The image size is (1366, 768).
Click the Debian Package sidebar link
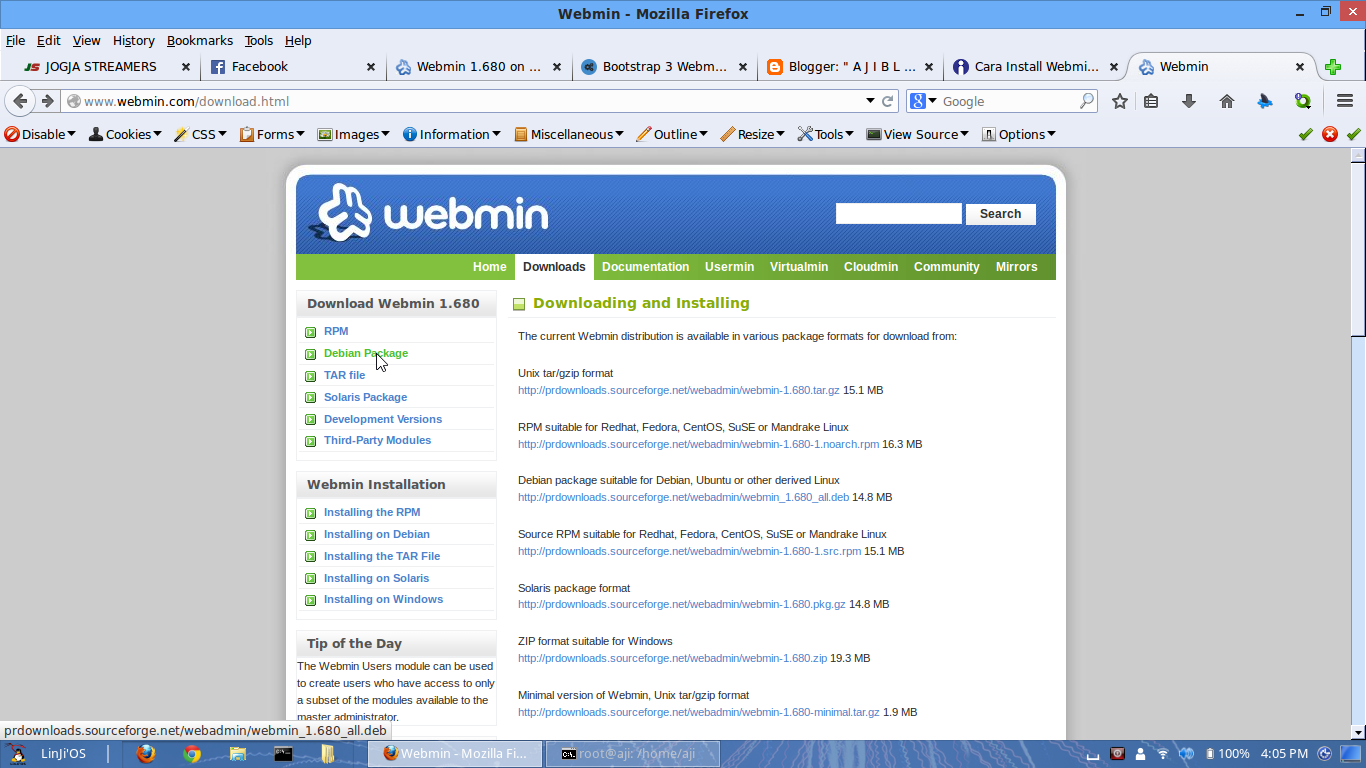coord(366,353)
